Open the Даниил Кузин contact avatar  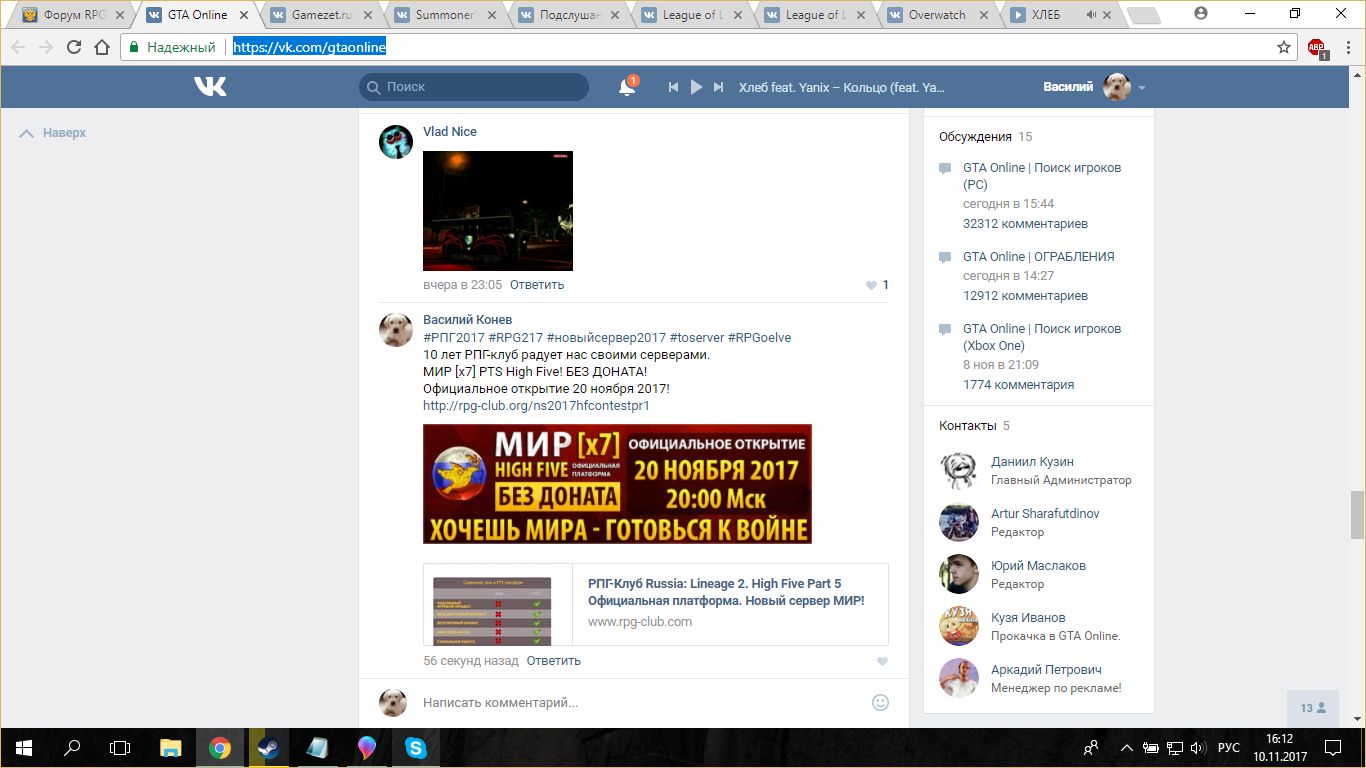(959, 471)
